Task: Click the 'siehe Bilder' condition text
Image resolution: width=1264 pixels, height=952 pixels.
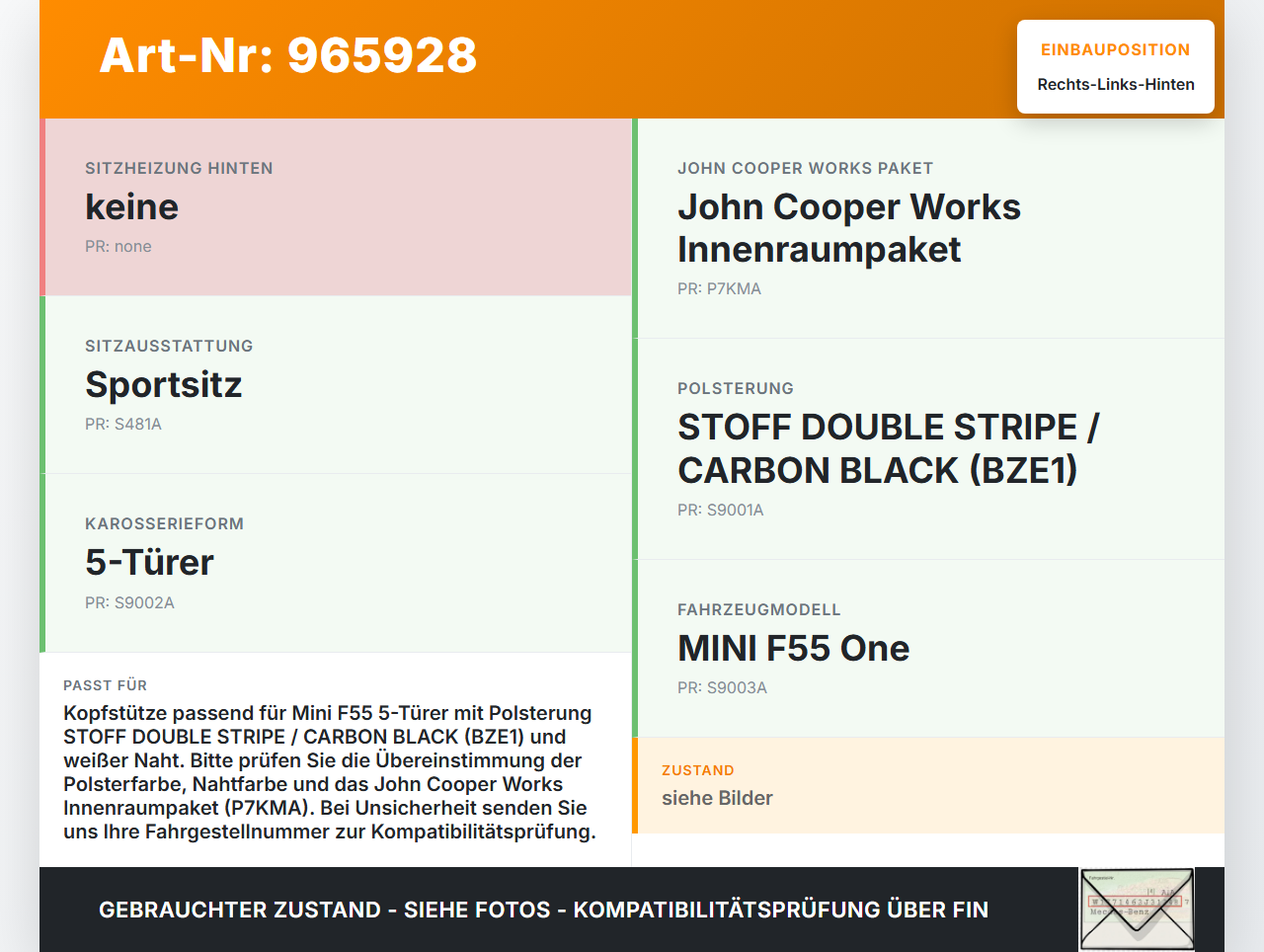Action: (717, 798)
